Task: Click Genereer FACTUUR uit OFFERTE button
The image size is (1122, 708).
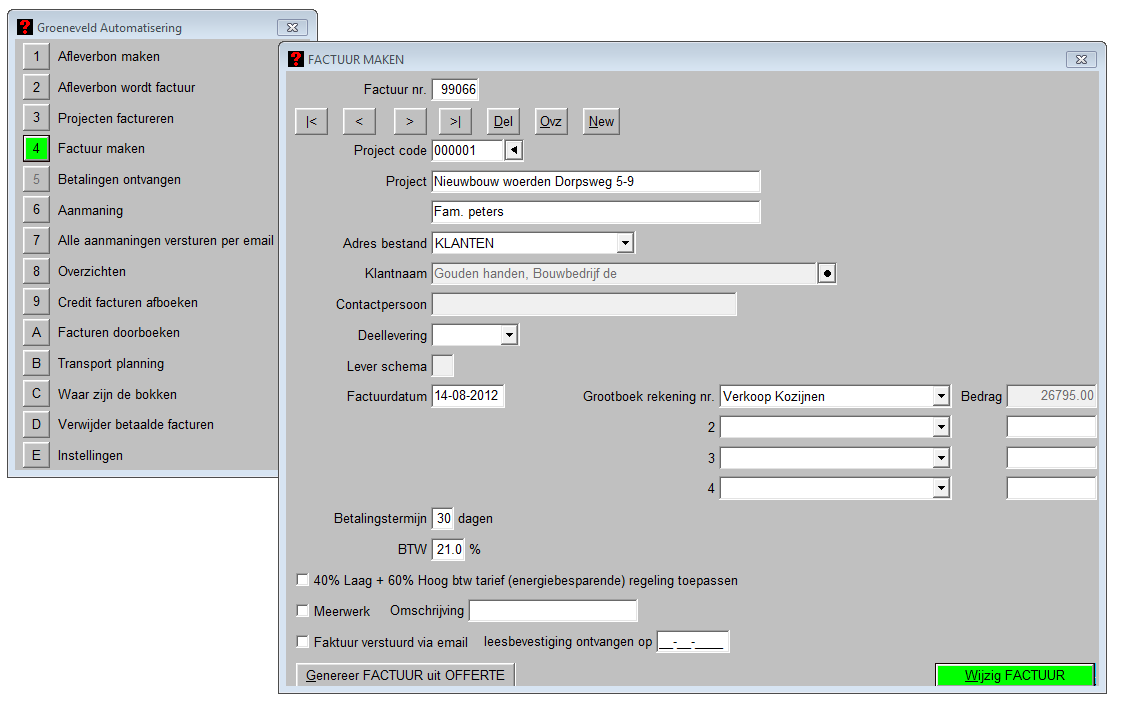Action: 406,675
